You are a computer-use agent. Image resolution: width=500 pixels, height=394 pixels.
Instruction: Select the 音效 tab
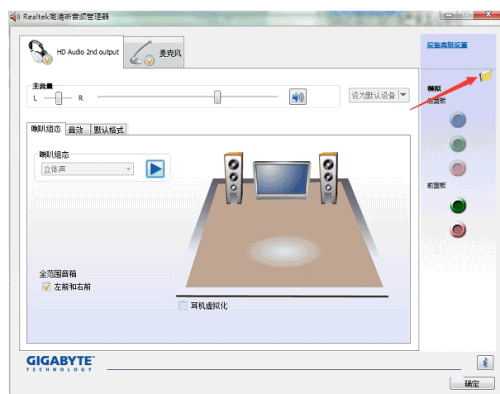[76, 130]
